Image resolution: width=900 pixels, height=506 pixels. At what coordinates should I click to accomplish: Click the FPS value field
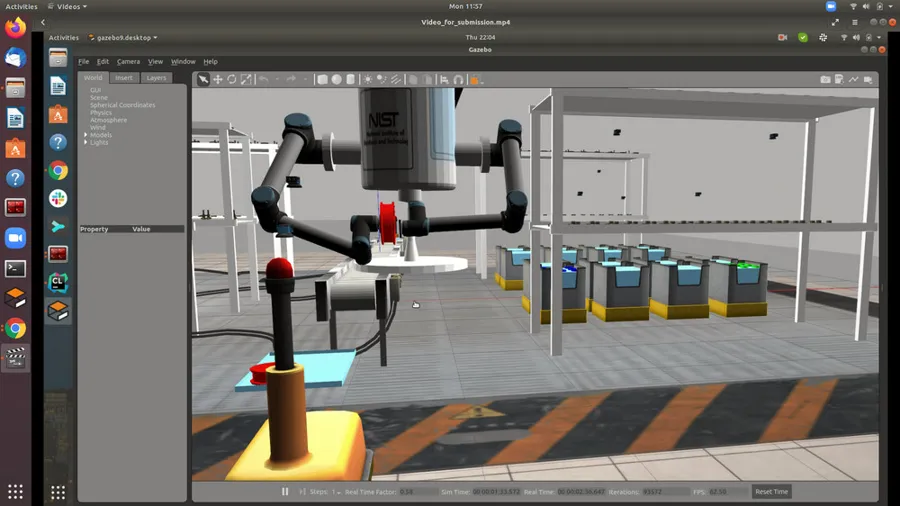[727, 492]
